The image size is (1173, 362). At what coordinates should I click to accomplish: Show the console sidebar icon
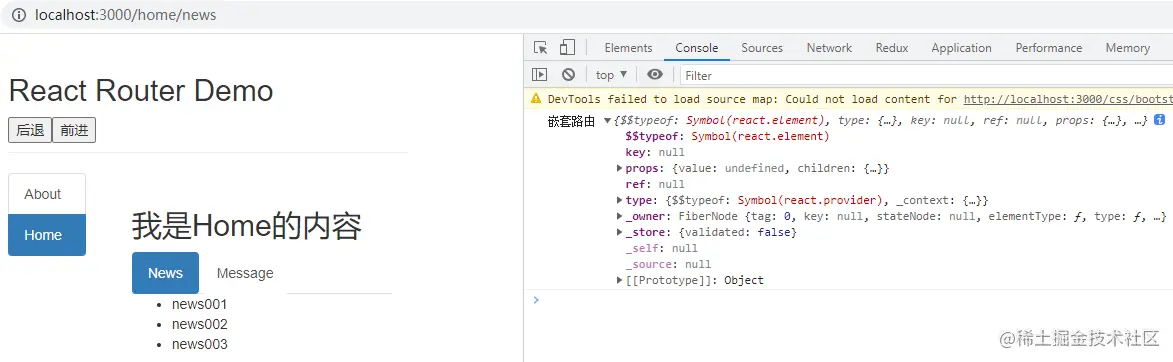(539, 75)
